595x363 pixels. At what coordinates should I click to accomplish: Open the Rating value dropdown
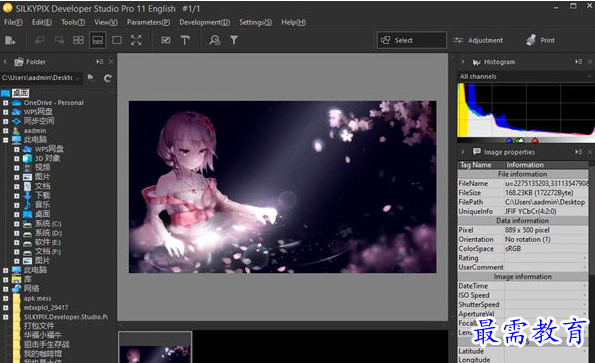584,258
